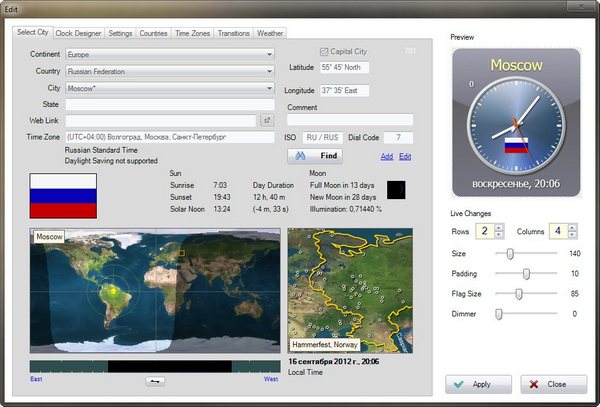Click the Close button with red X
Viewport: 600px width, 407px height.
(x=552, y=384)
